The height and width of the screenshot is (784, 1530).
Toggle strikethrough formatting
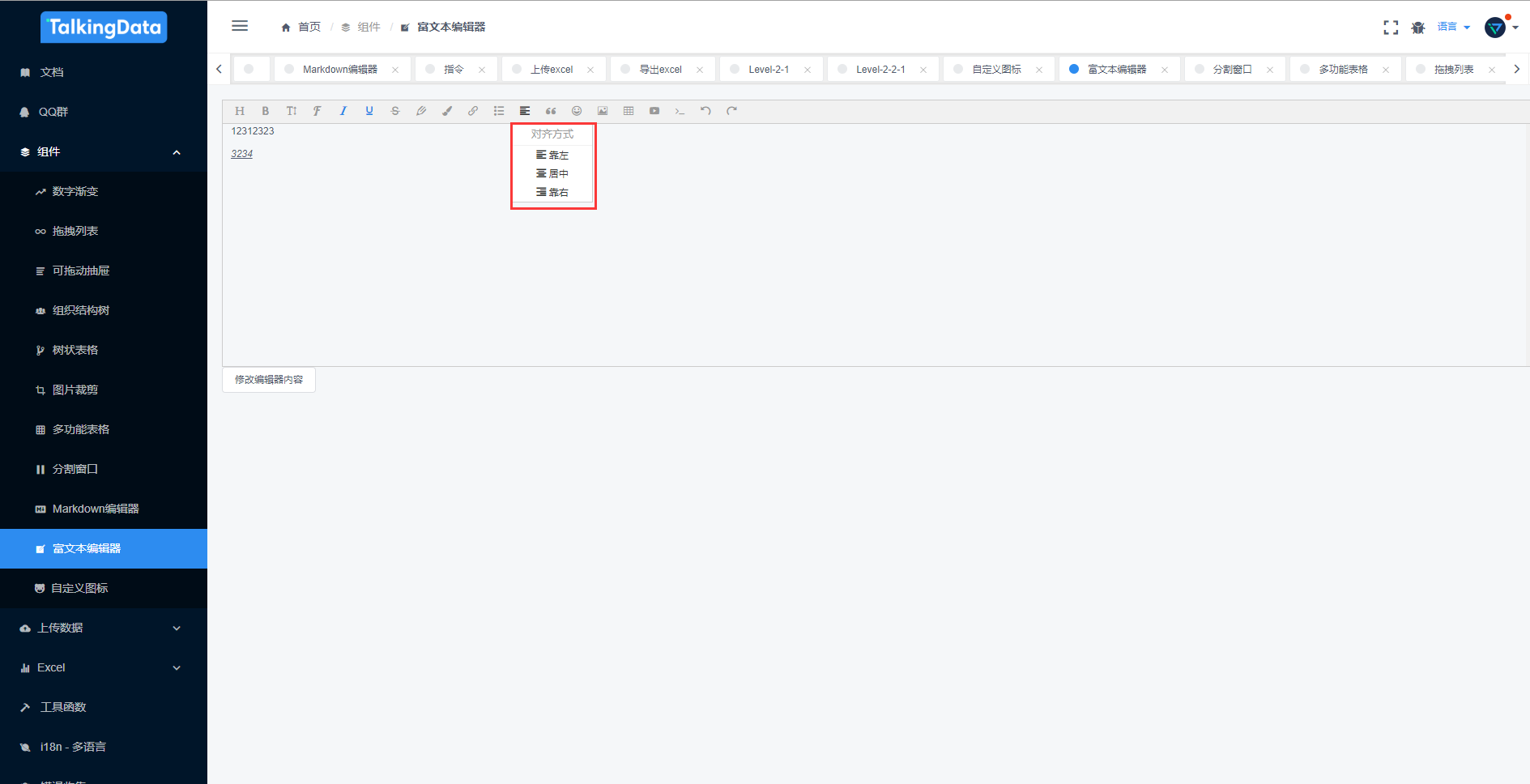coord(395,111)
